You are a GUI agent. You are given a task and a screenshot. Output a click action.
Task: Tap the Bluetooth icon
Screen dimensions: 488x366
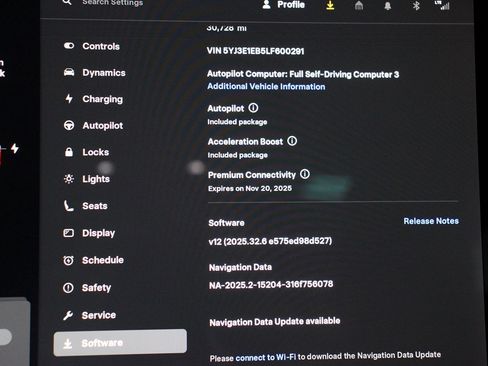click(416, 5)
